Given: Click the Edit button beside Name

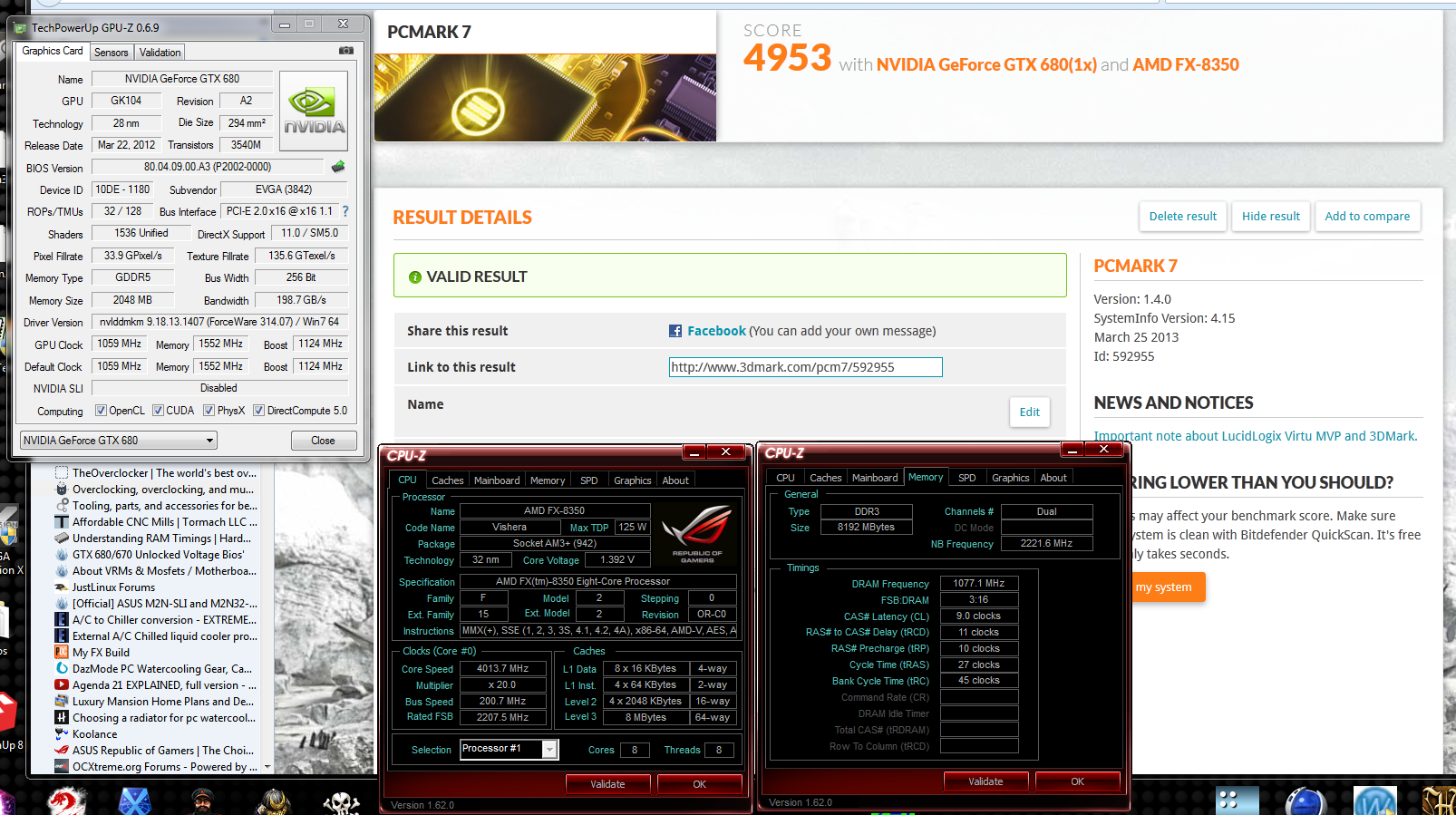Looking at the screenshot, I should pos(1030,412).
